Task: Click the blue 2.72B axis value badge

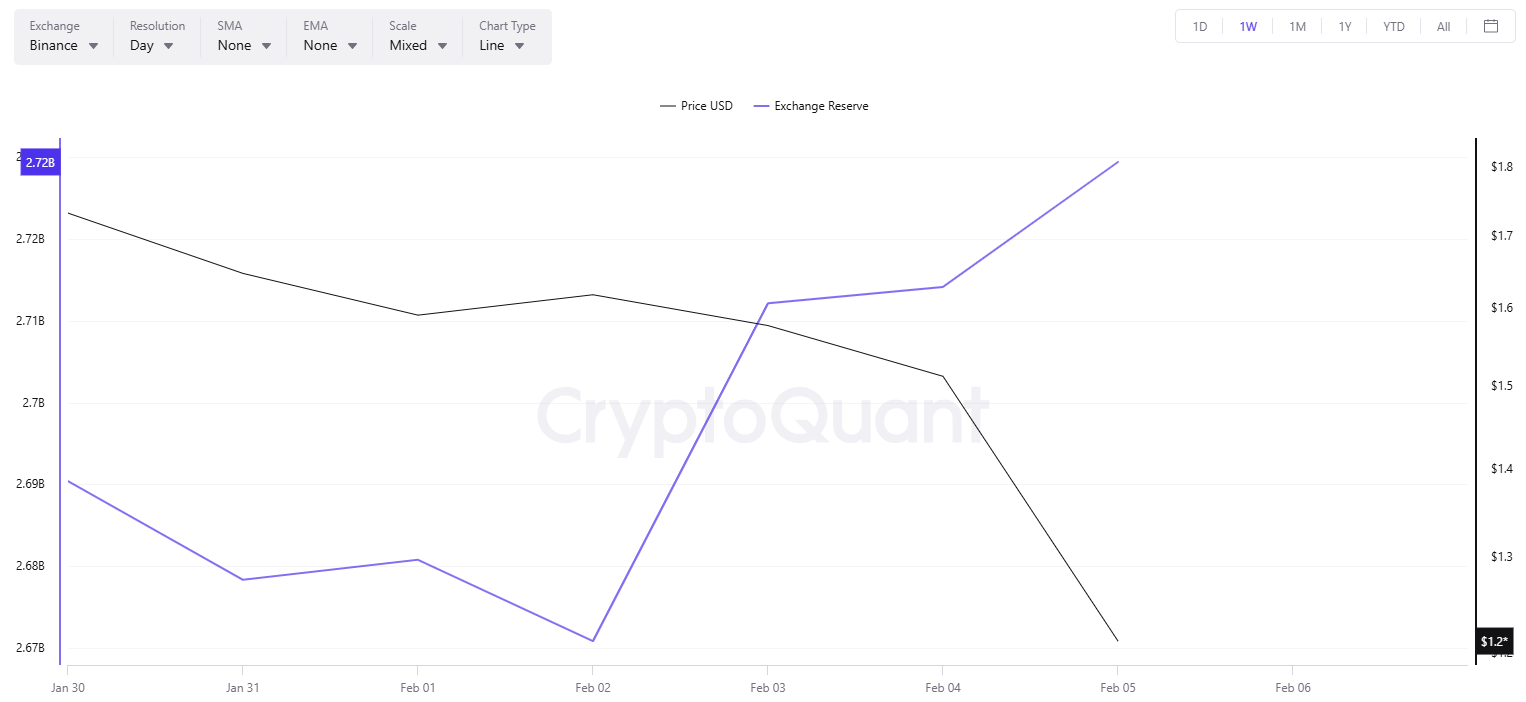Action: 39,161
